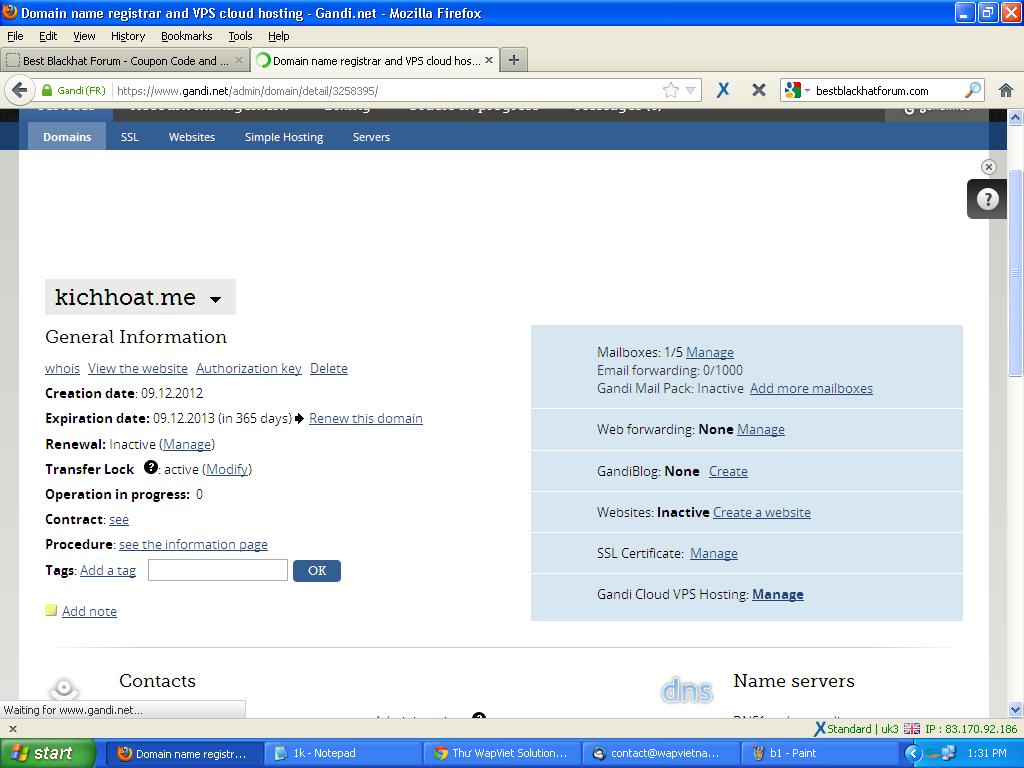Open the search engine selector dropdown
The height and width of the screenshot is (768, 1024).
[x=797, y=90]
